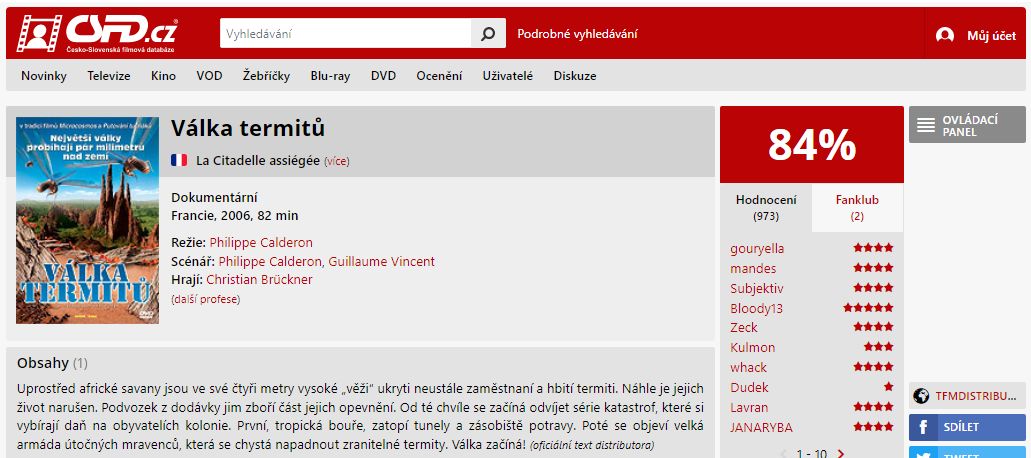Open user Lavran's profile
This screenshot has width=1031, height=458.
point(749,407)
